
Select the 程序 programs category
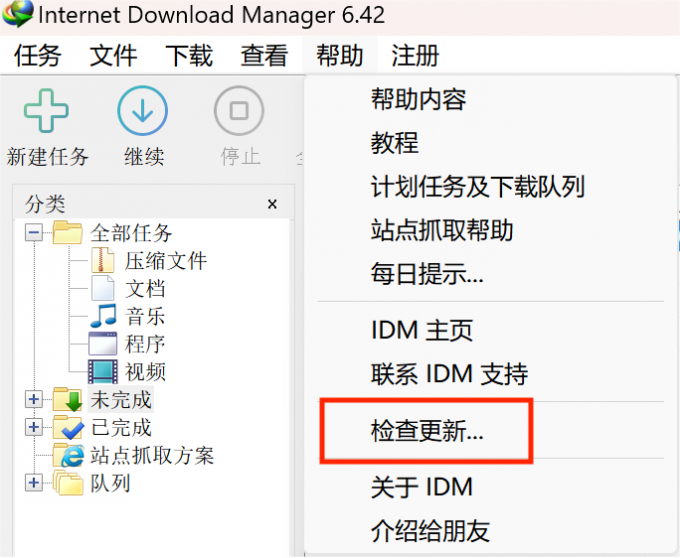coord(103,345)
